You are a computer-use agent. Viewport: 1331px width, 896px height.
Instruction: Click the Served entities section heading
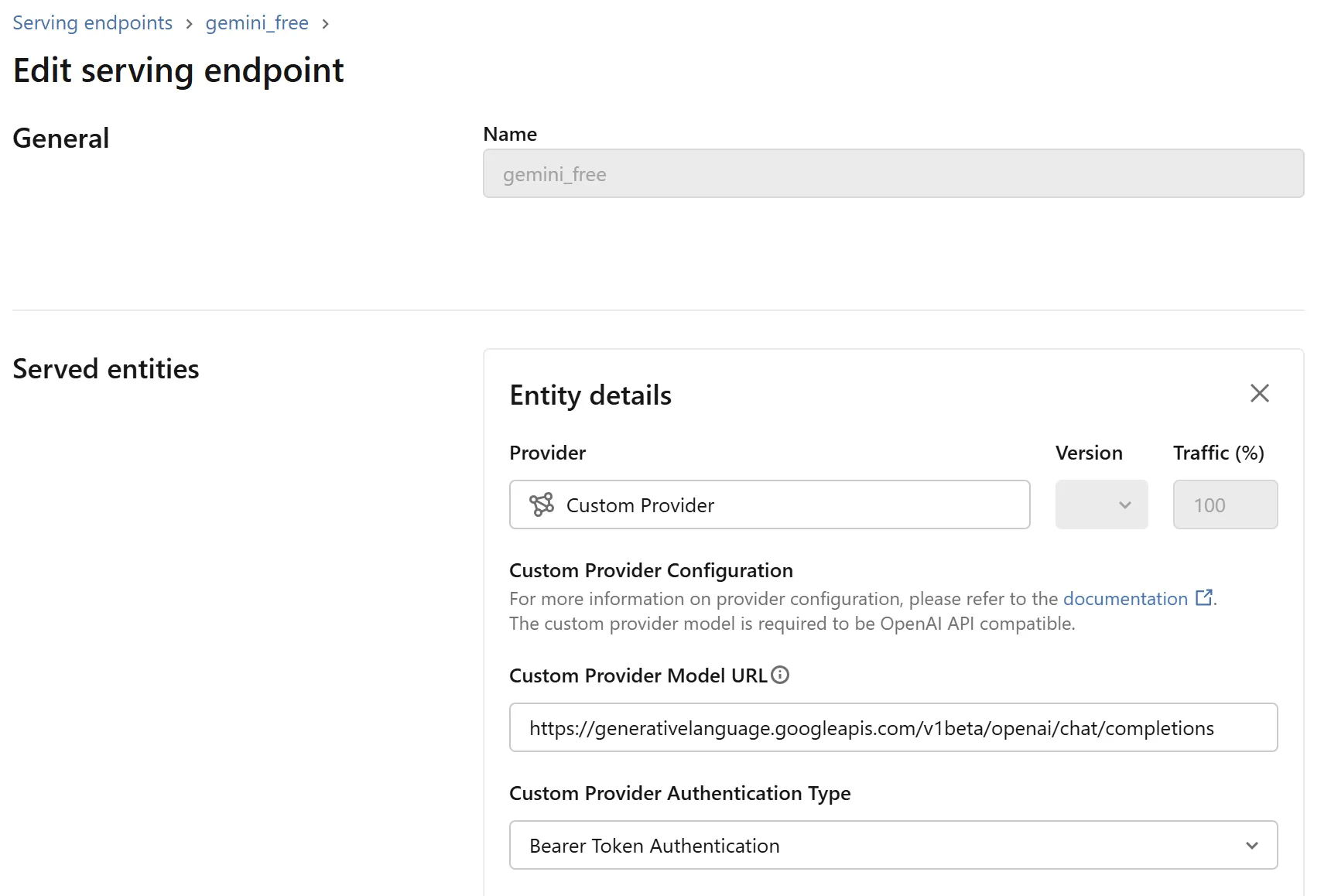point(106,369)
